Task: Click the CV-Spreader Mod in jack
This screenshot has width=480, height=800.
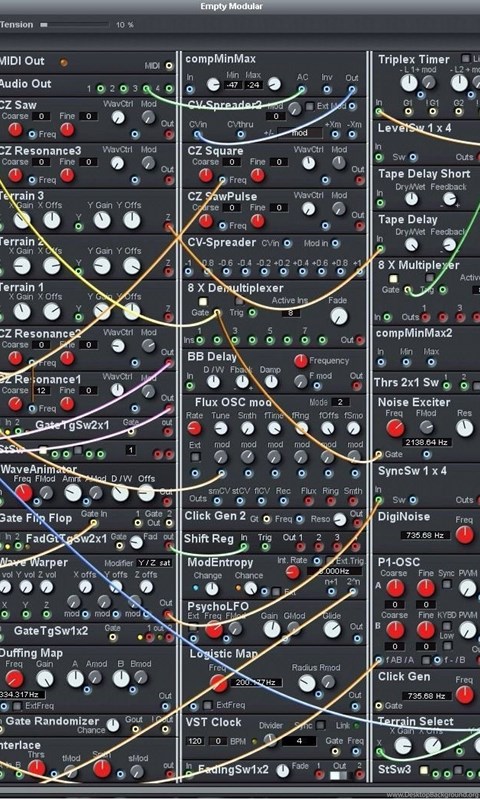Action: (x=335, y=243)
